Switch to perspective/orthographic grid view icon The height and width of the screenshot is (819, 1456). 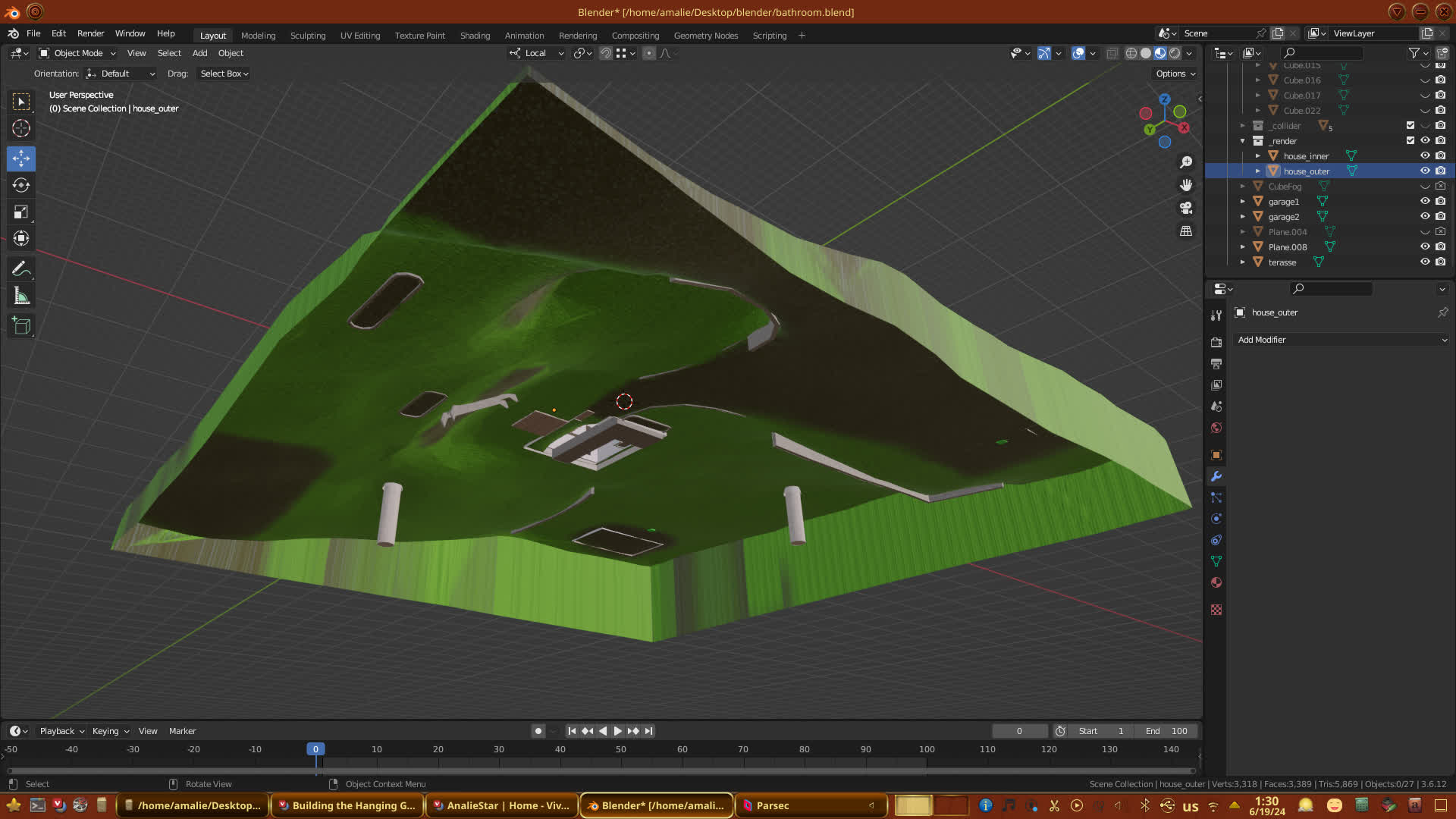point(1186,231)
